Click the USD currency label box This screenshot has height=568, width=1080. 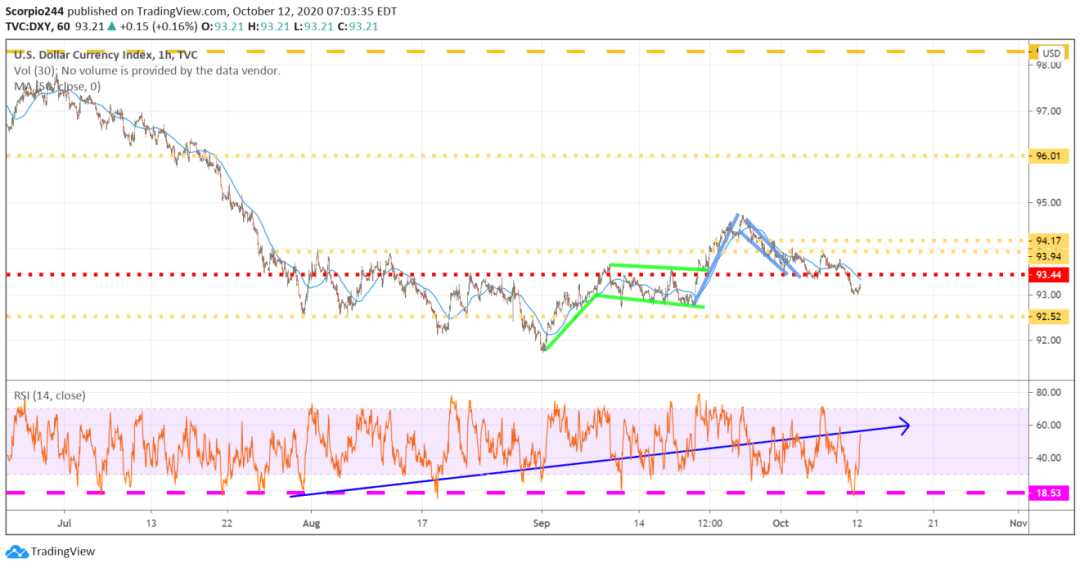(1049, 53)
